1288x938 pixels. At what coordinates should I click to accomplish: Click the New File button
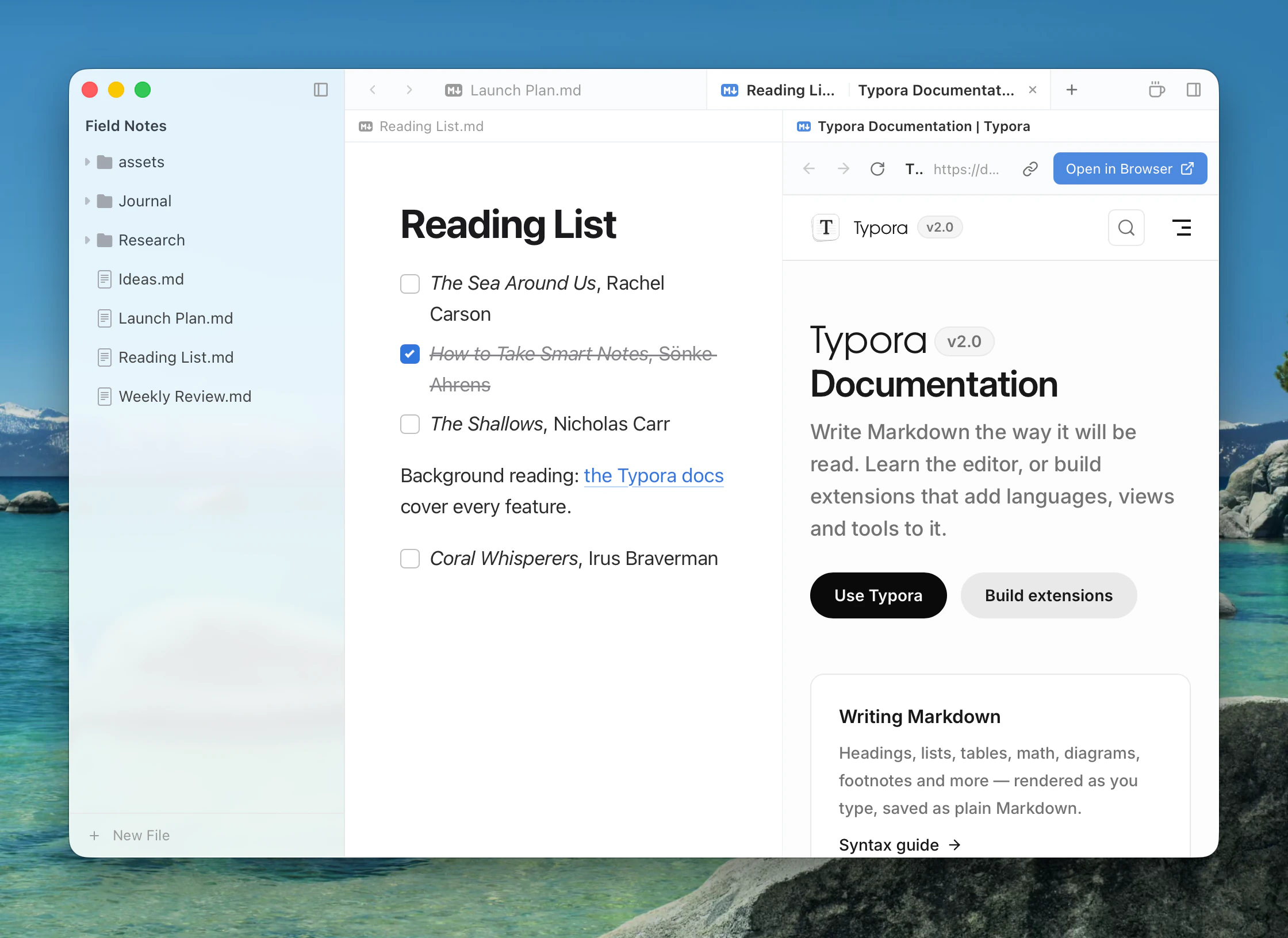tap(130, 836)
